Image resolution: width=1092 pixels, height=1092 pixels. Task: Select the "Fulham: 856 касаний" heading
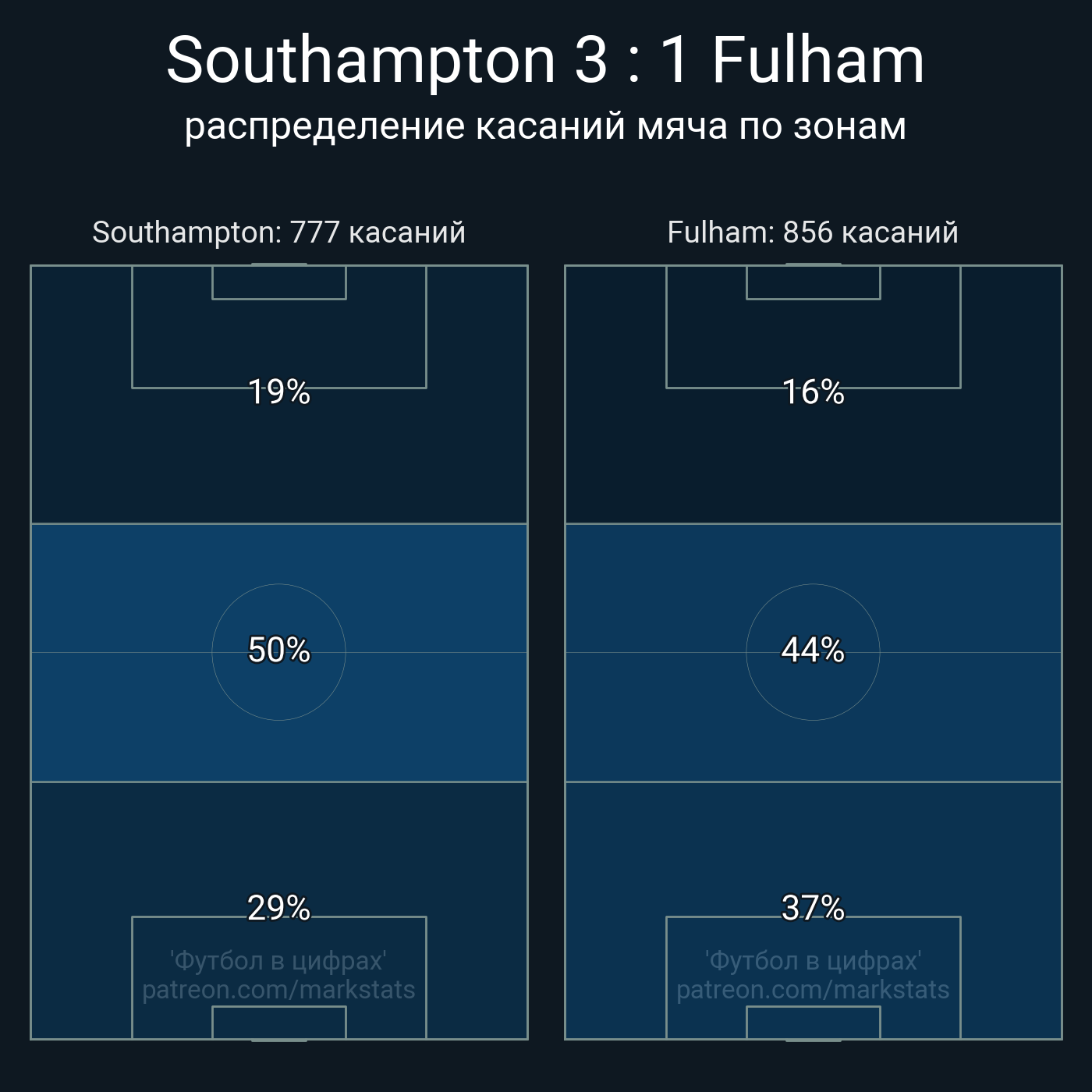[x=813, y=232]
